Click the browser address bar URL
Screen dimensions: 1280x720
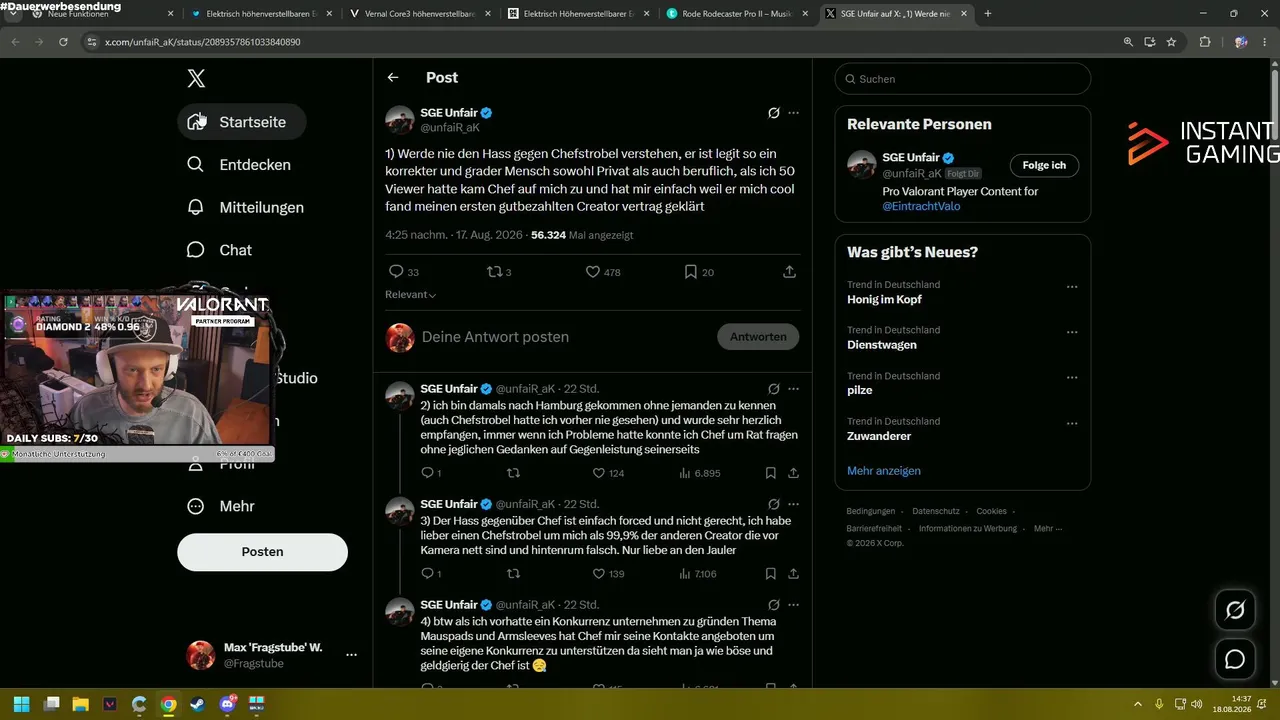point(203,42)
